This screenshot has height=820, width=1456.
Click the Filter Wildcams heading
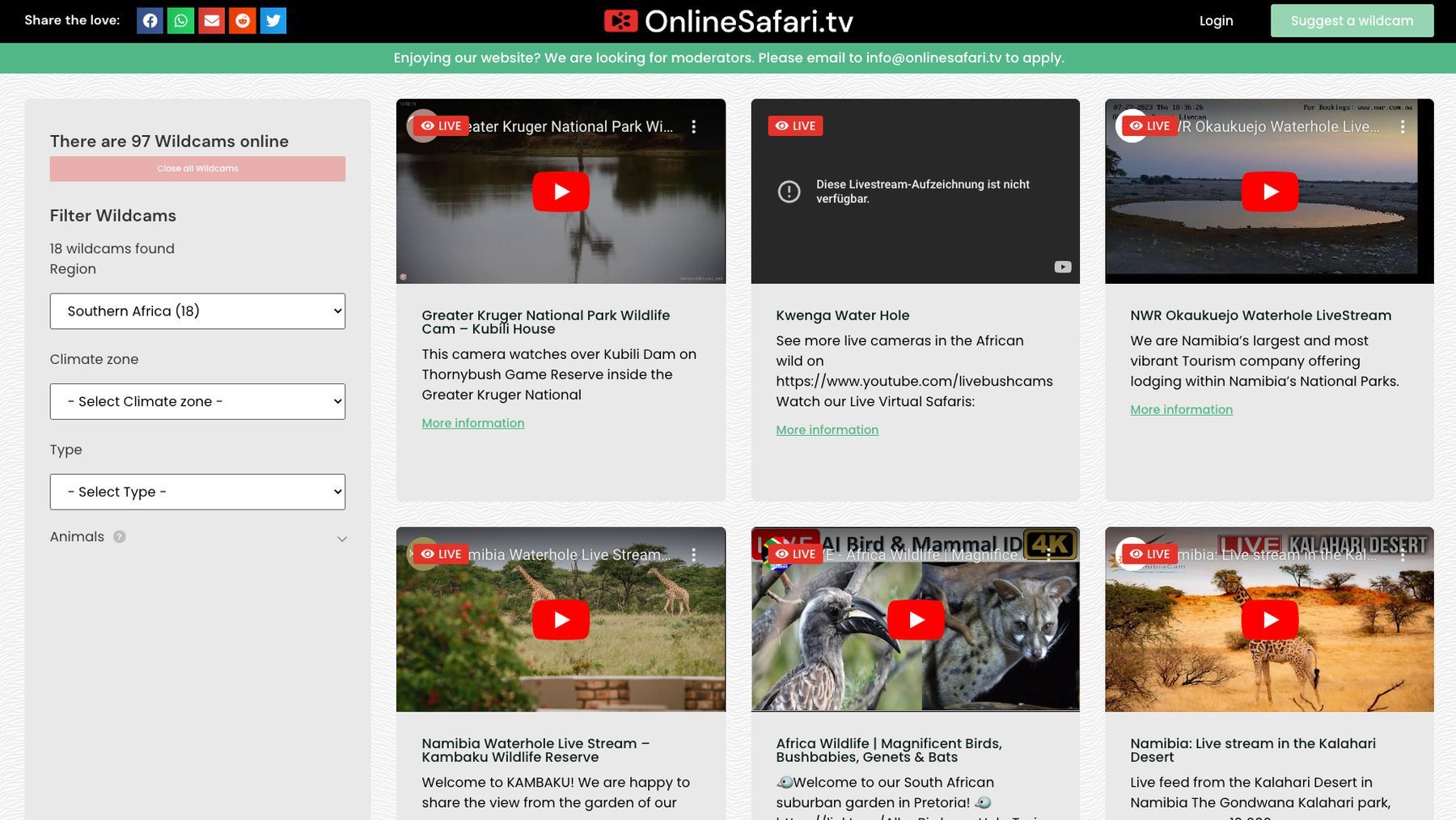point(112,216)
